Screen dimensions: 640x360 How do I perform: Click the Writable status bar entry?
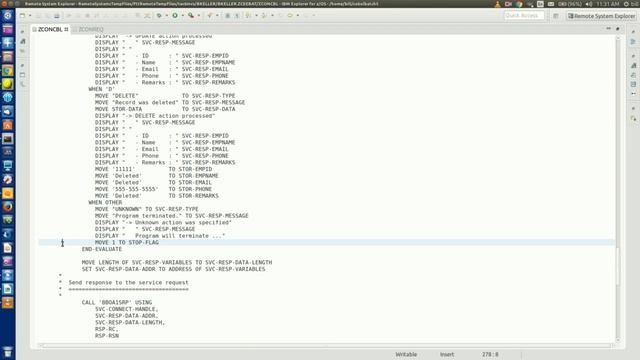pos(406,354)
